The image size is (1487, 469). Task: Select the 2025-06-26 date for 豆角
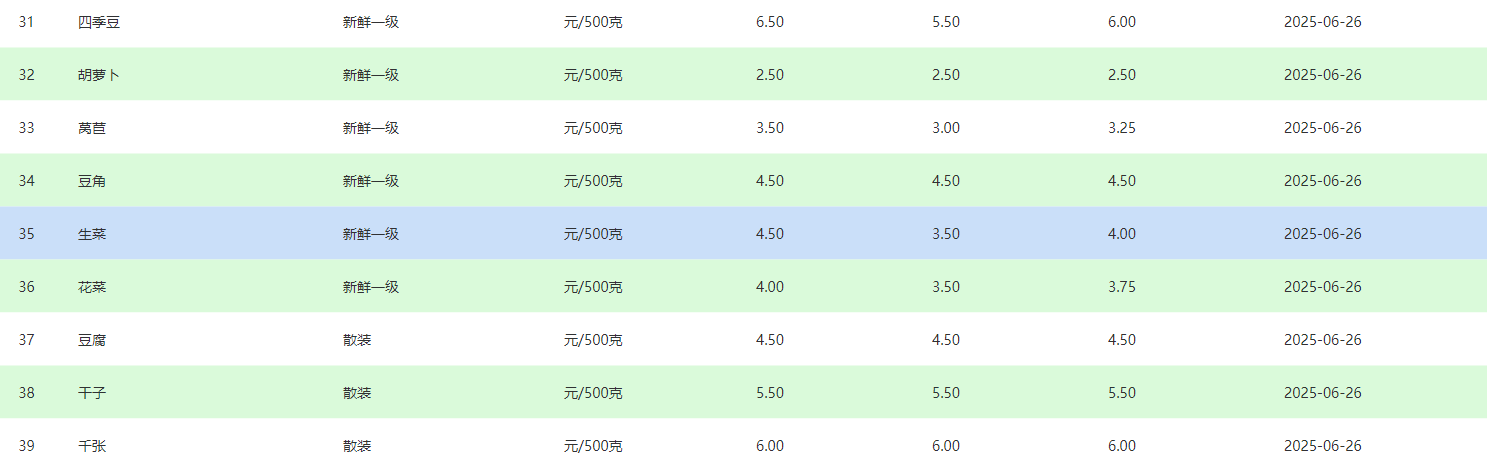click(1323, 181)
